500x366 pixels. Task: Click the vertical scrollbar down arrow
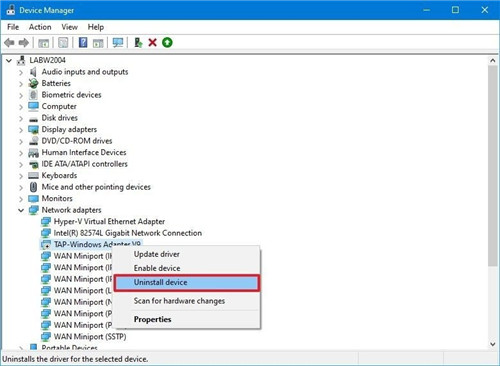pyautogui.click(x=493, y=344)
